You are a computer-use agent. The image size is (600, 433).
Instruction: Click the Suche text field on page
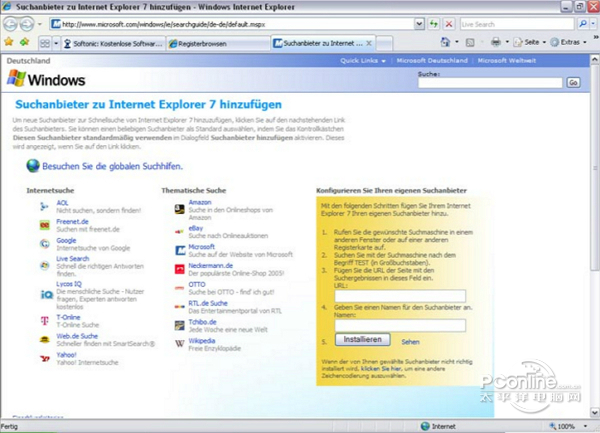490,83
